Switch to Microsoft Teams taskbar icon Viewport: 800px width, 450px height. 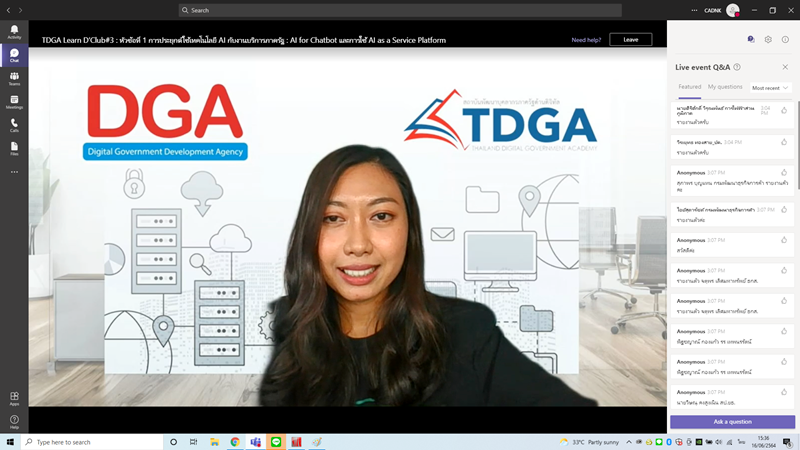click(x=255, y=442)
